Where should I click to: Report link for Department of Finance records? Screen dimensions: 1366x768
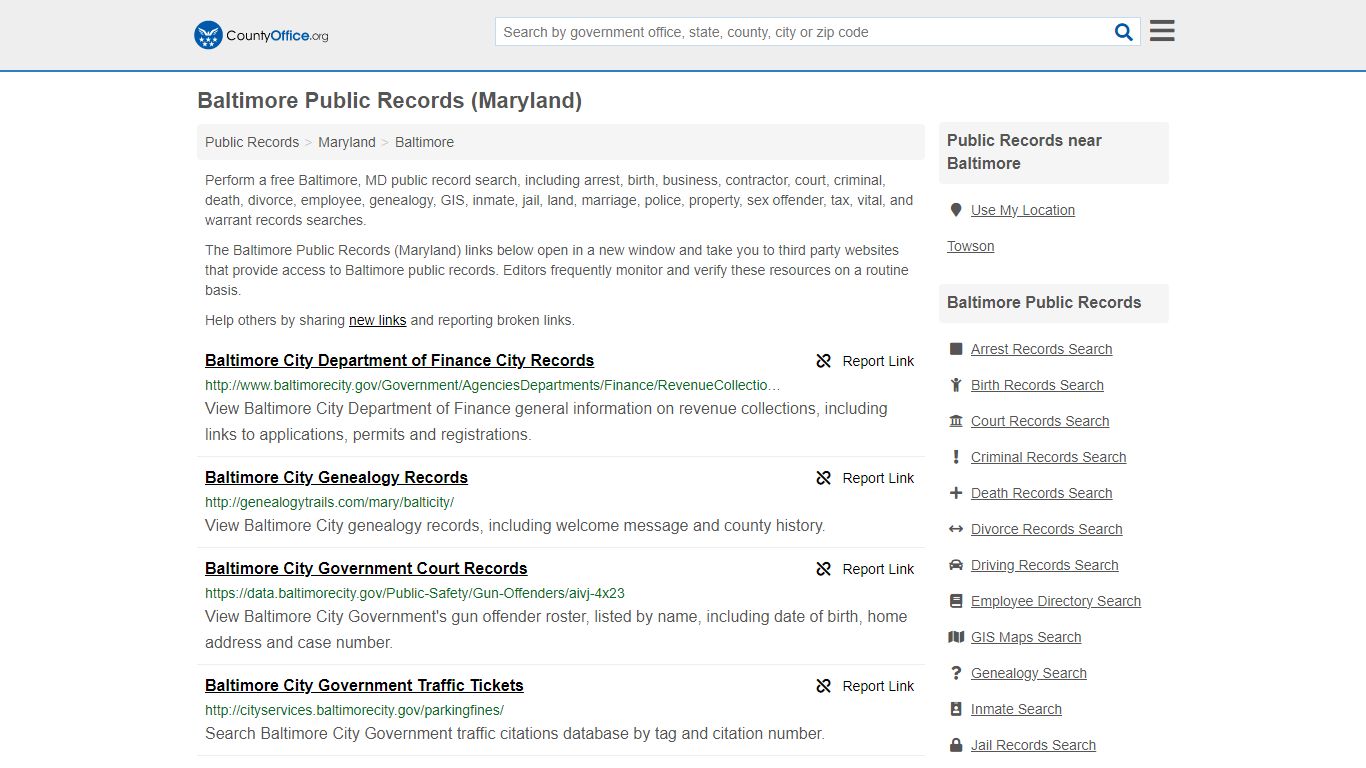pyautogui.click(x=878, y=361)
